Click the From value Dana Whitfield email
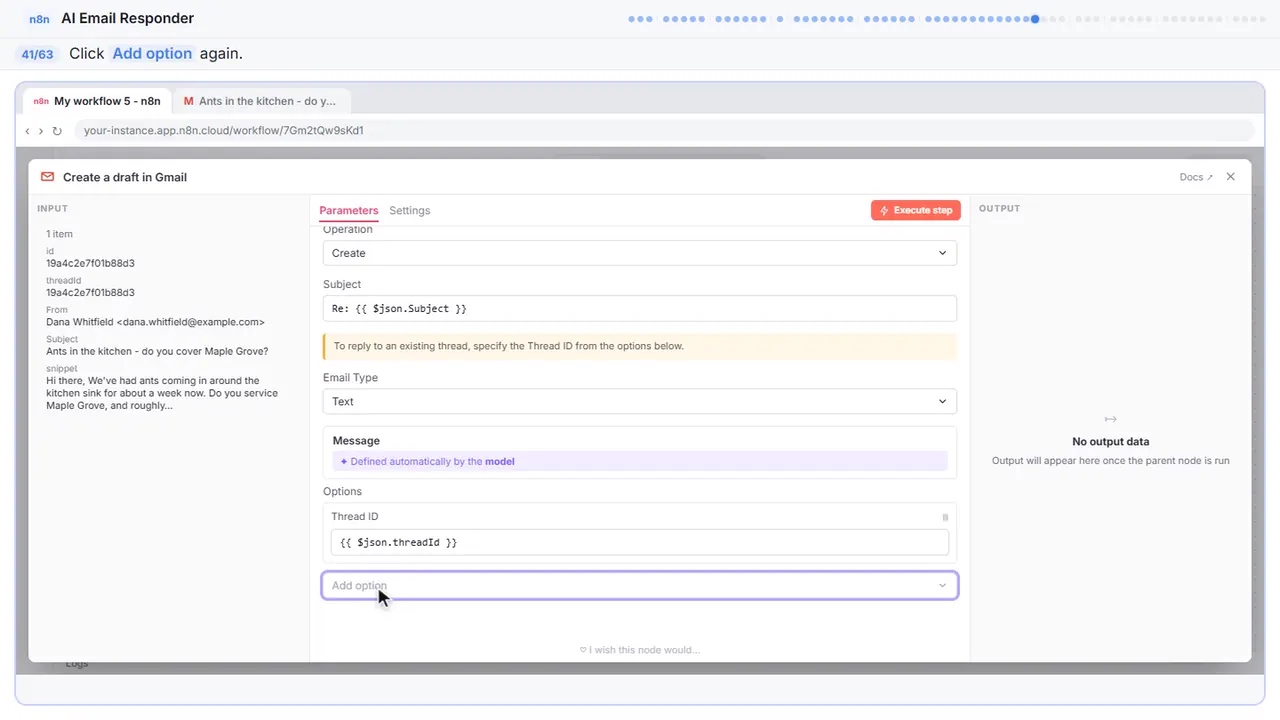The height and width of the screenshot is (720, 1280). coord(155,322)
